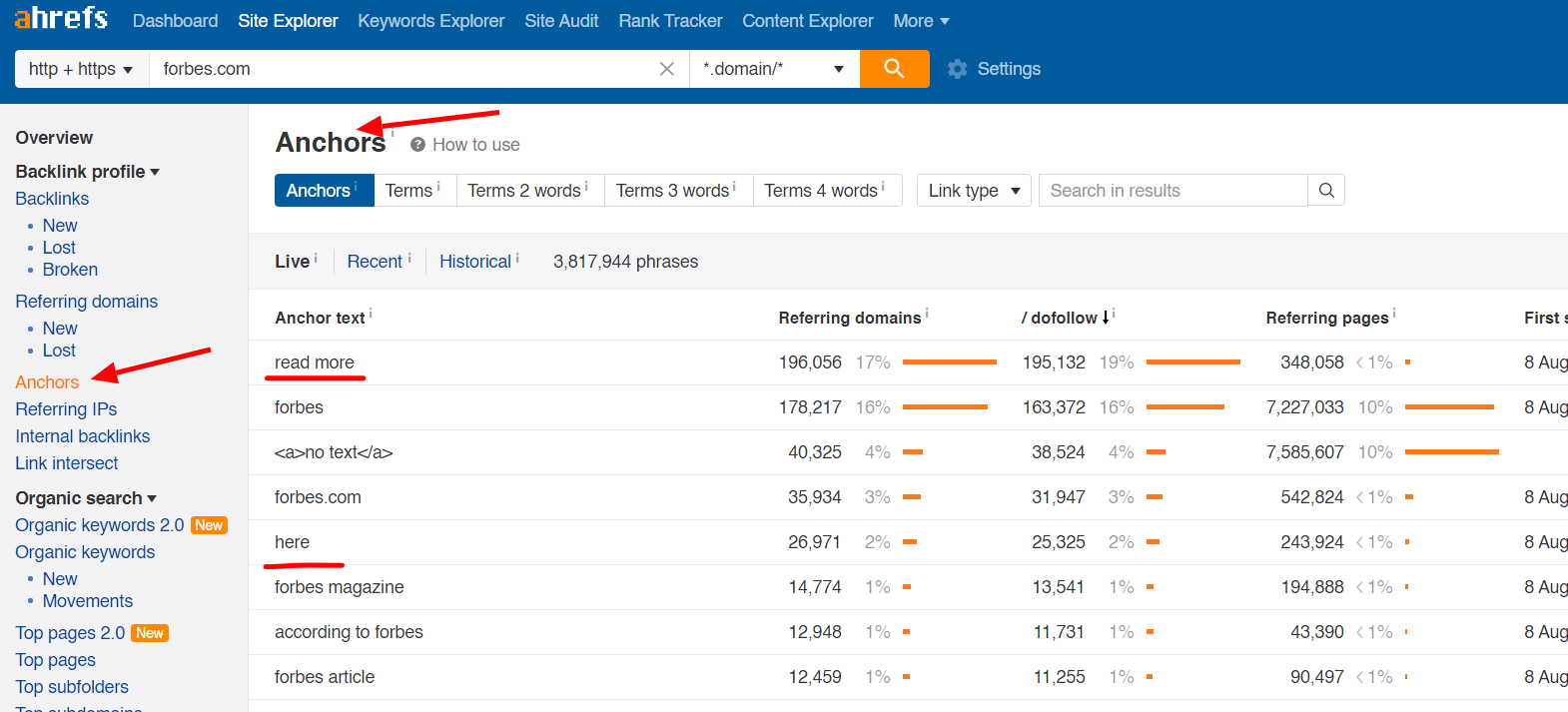Select the Live index view
The width and height of the screenshot is (1568, 712).
292,262
